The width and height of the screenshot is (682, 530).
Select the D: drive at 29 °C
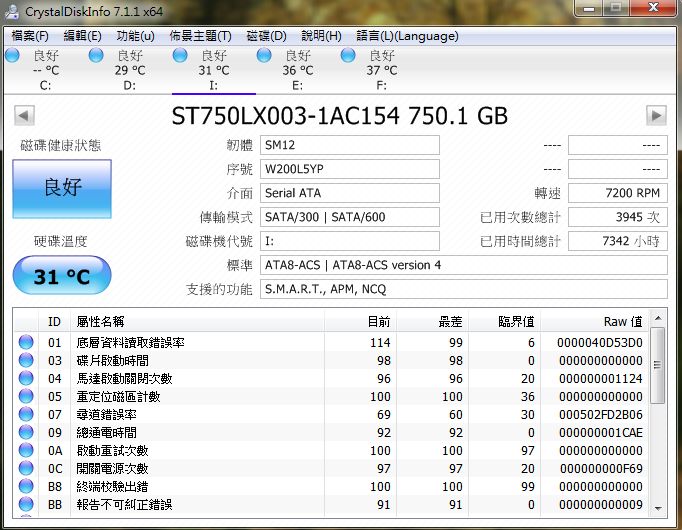[x=130, y=70]
